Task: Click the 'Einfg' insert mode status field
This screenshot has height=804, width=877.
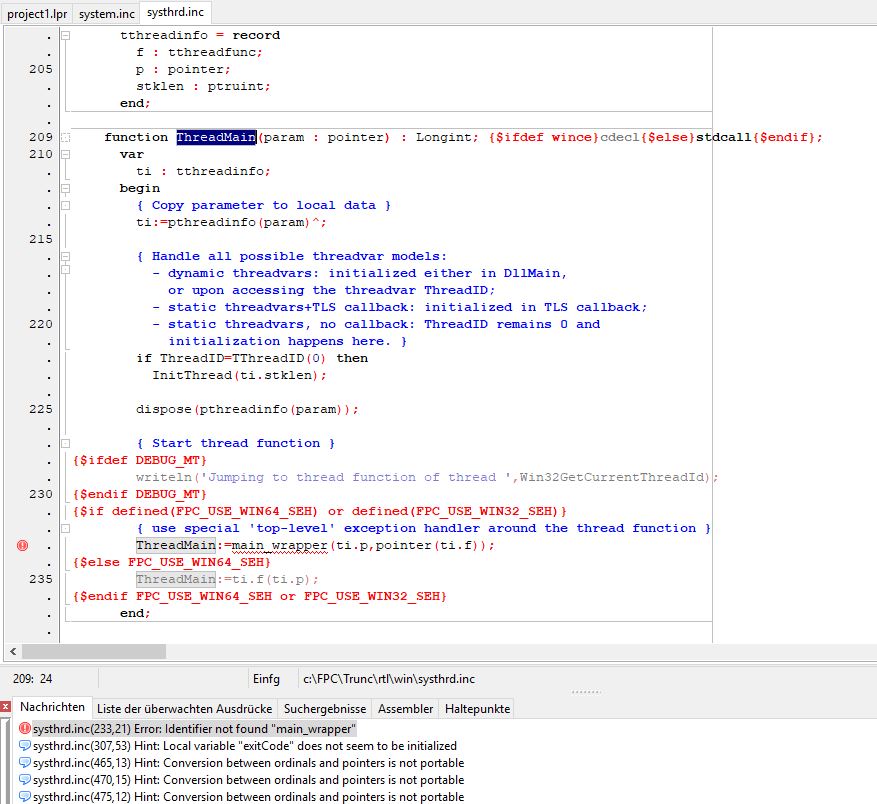Action: click(x=267, y=679)
